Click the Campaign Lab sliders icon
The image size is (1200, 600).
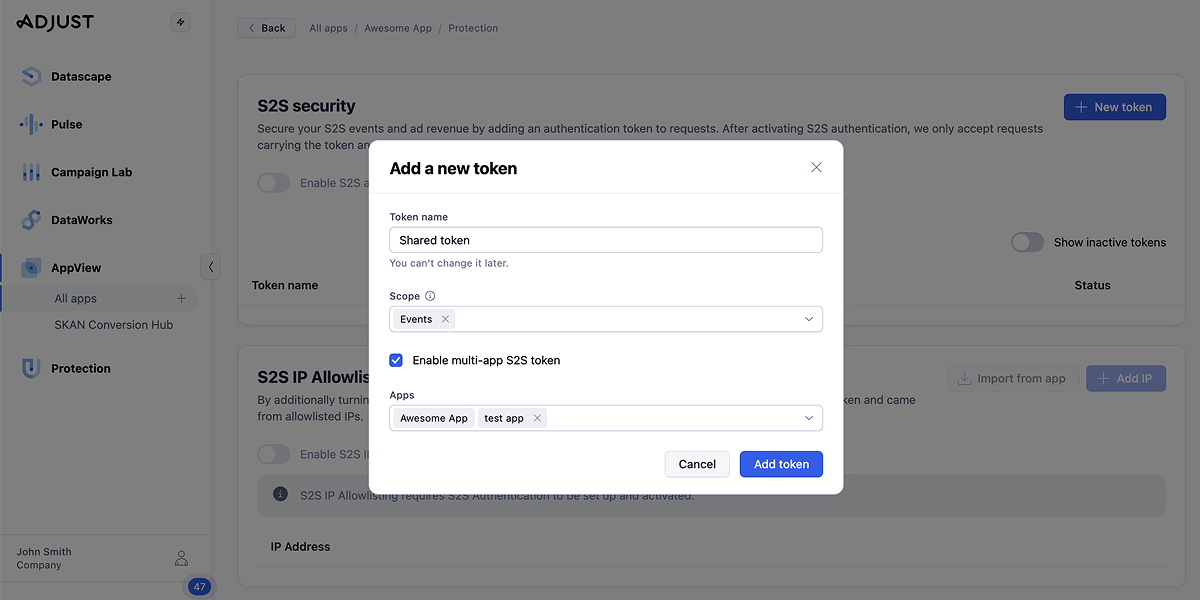point(31,172)
